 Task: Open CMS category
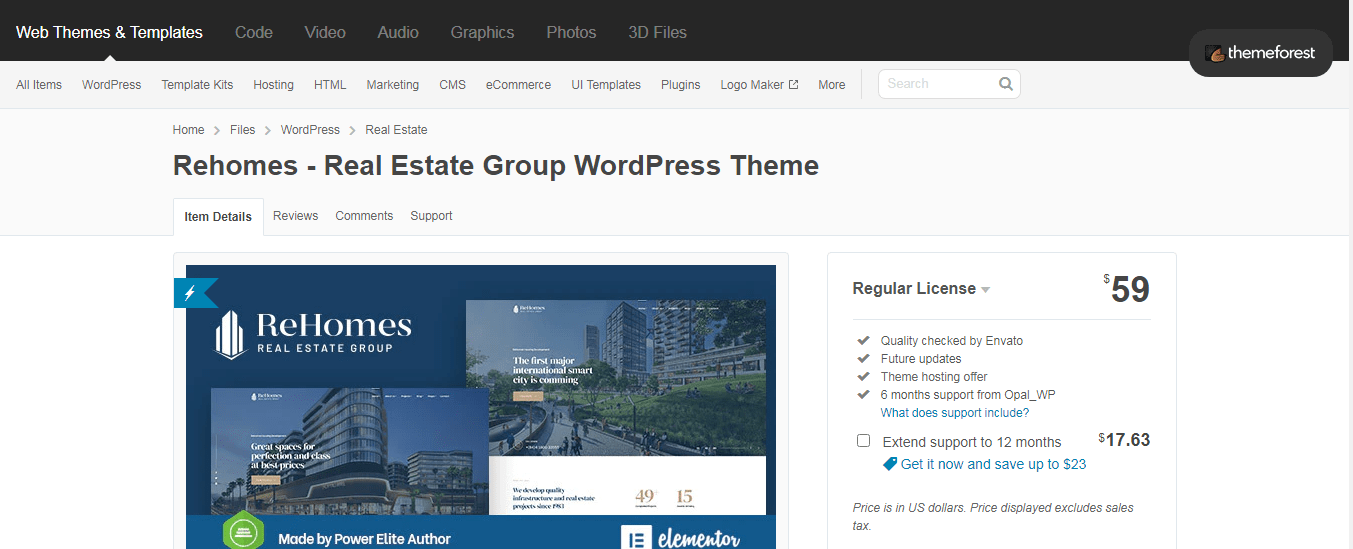coord(453,85)
